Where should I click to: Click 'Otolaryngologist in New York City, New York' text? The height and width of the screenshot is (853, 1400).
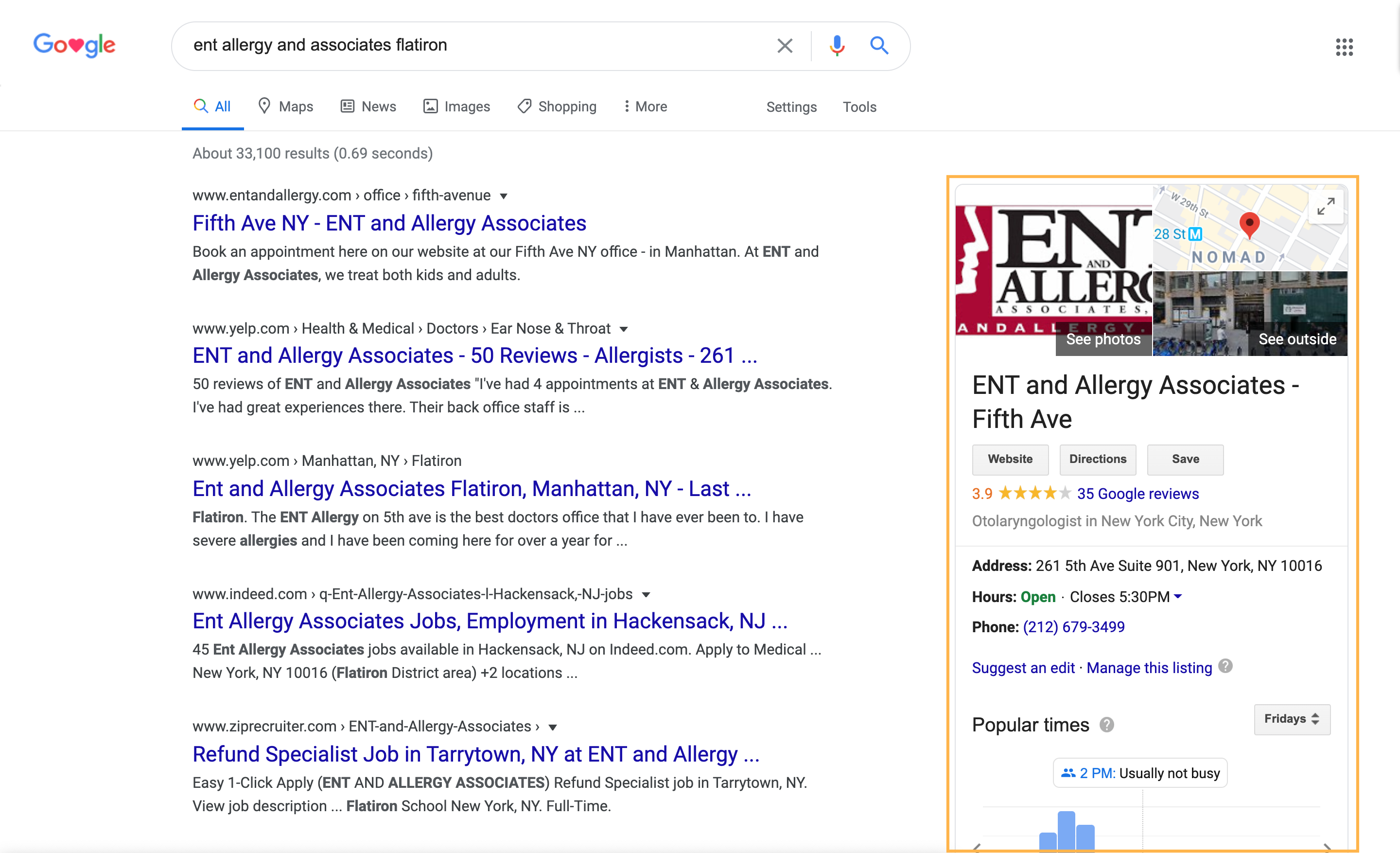(1117, 521)
